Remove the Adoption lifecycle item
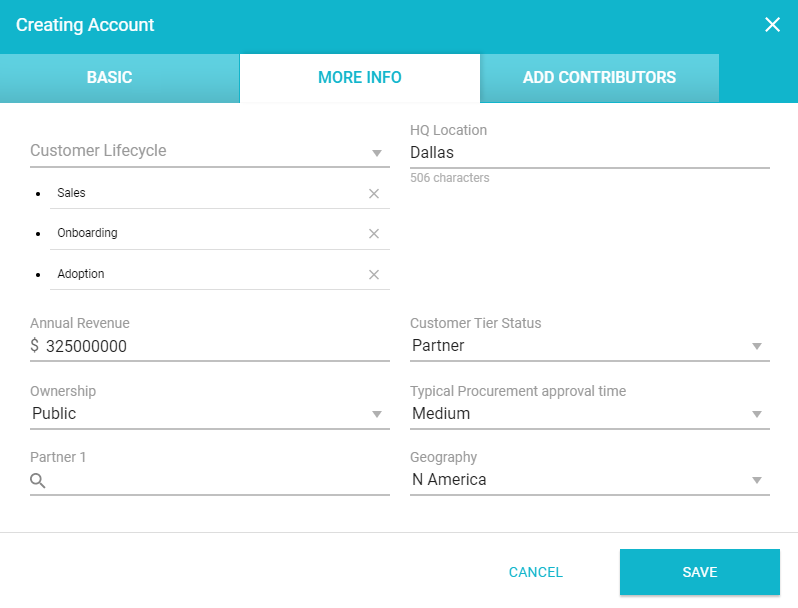The image size is (798, 608). click(374, 274)
